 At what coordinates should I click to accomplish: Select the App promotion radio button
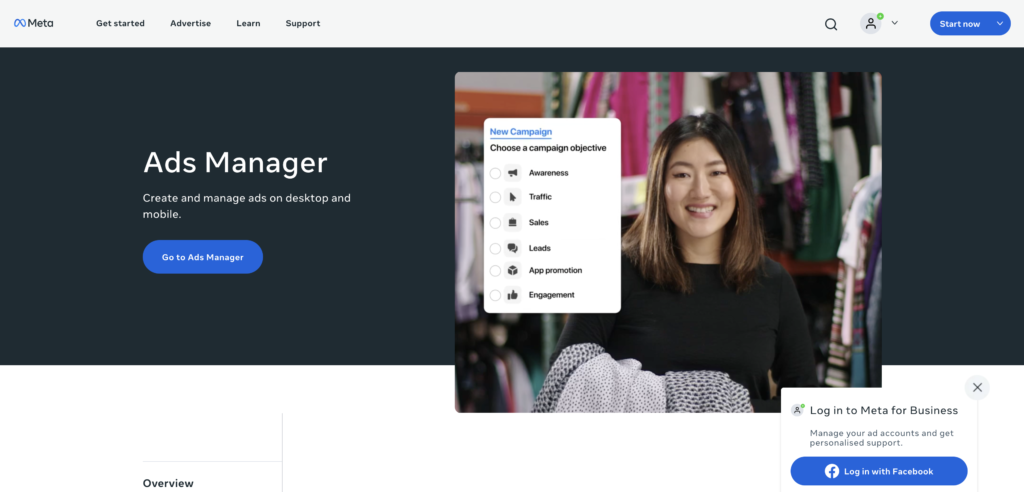pyautogui.click(x=495, y=271)
